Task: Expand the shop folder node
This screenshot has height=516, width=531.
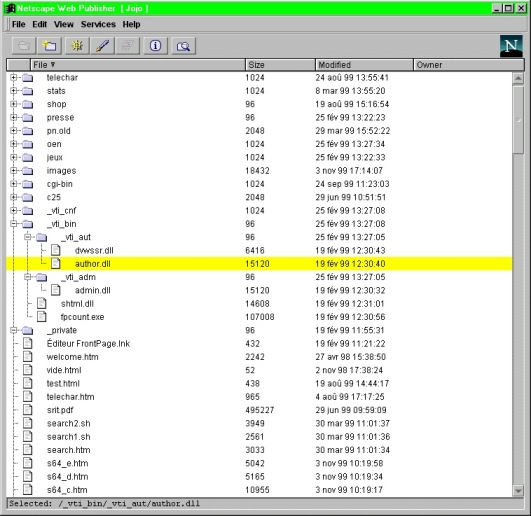Action: pyautogui.click(x=14, y=104)
